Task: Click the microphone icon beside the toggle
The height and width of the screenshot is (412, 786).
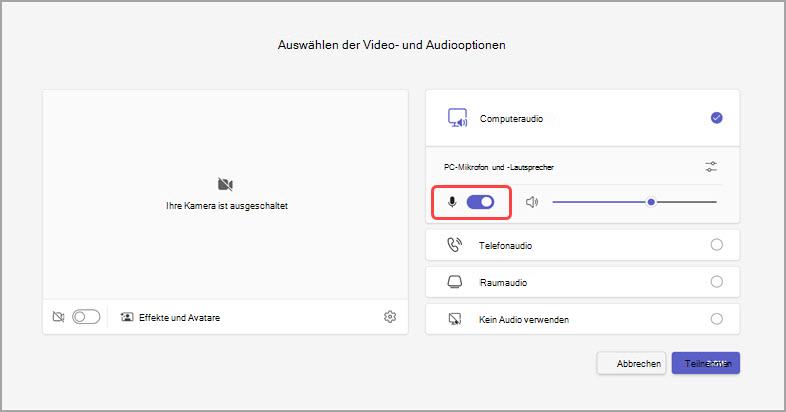Action: click(452, 202)
